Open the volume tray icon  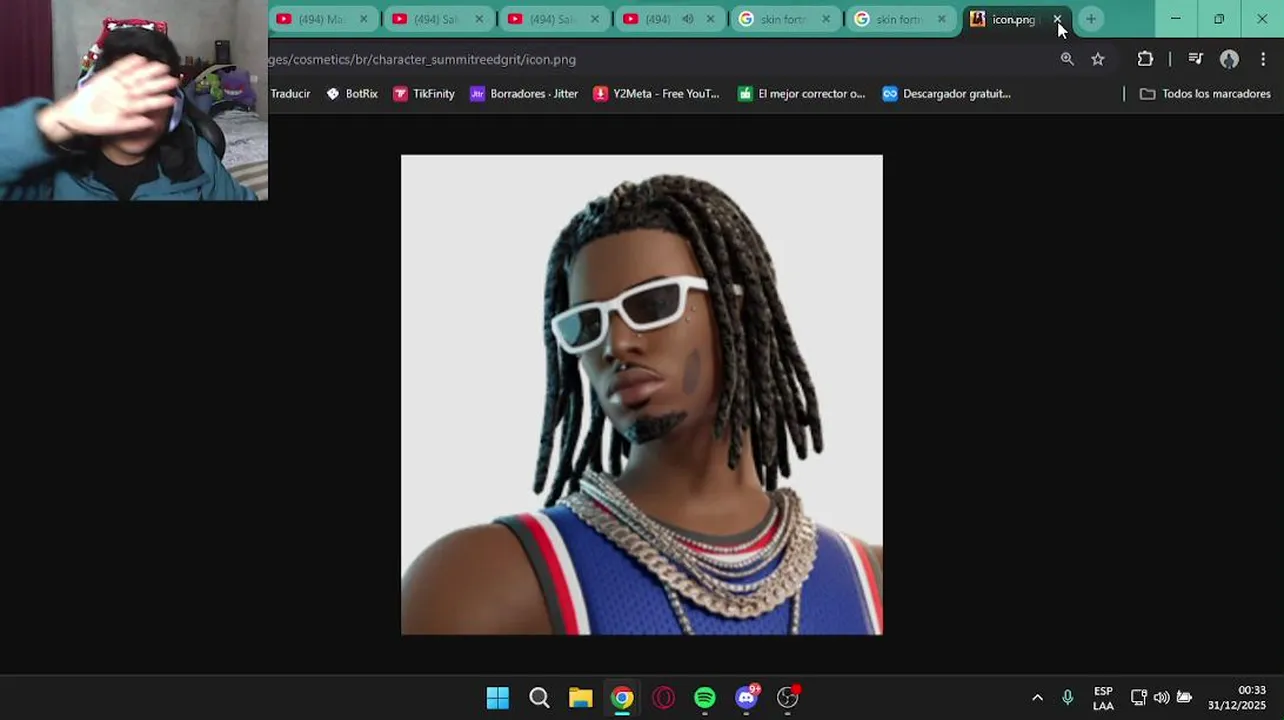pyautogui.click(x=1161, y=698)
